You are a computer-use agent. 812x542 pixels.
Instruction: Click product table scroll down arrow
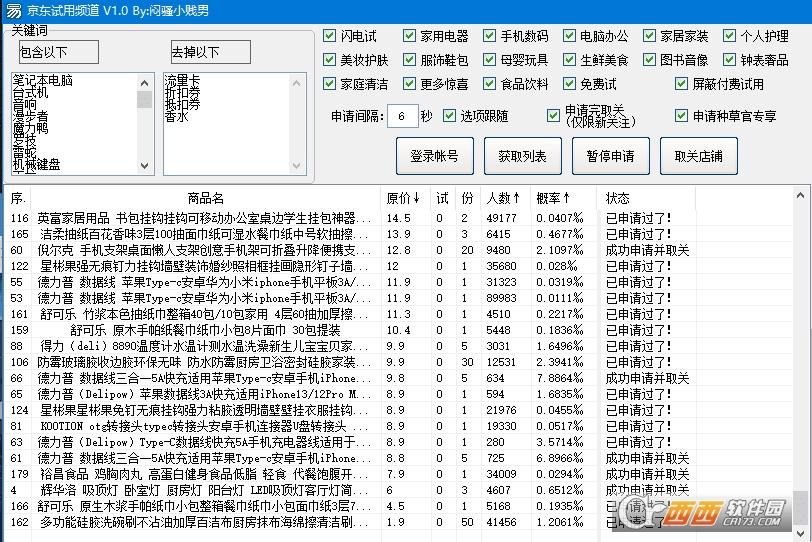[801, 533]
